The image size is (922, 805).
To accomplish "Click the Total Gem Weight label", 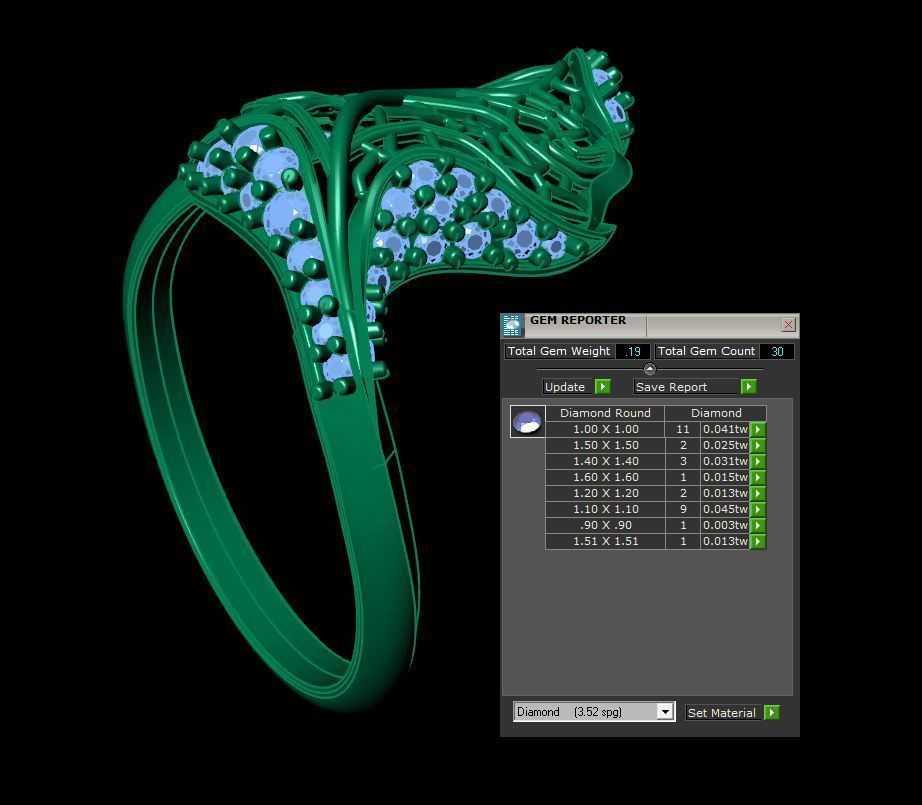I will coord(559,351).
